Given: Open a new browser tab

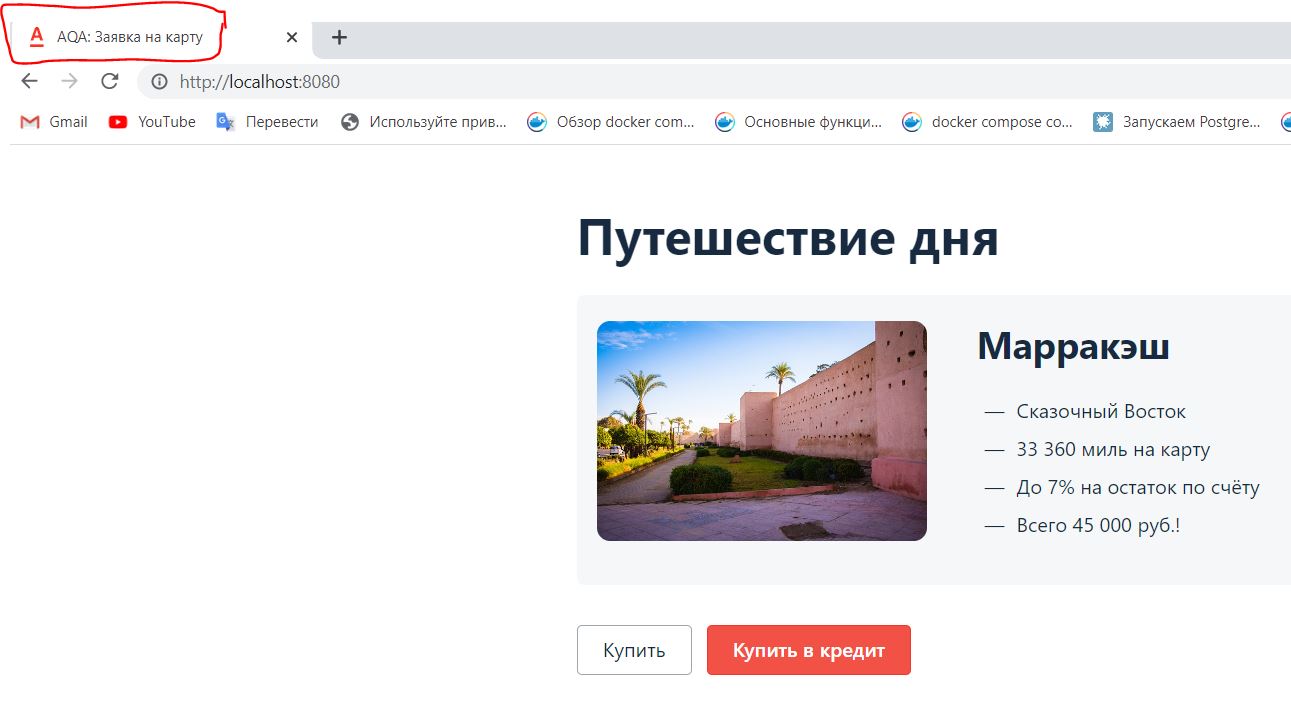Looking at the screenshot, I should coord(338,38).
